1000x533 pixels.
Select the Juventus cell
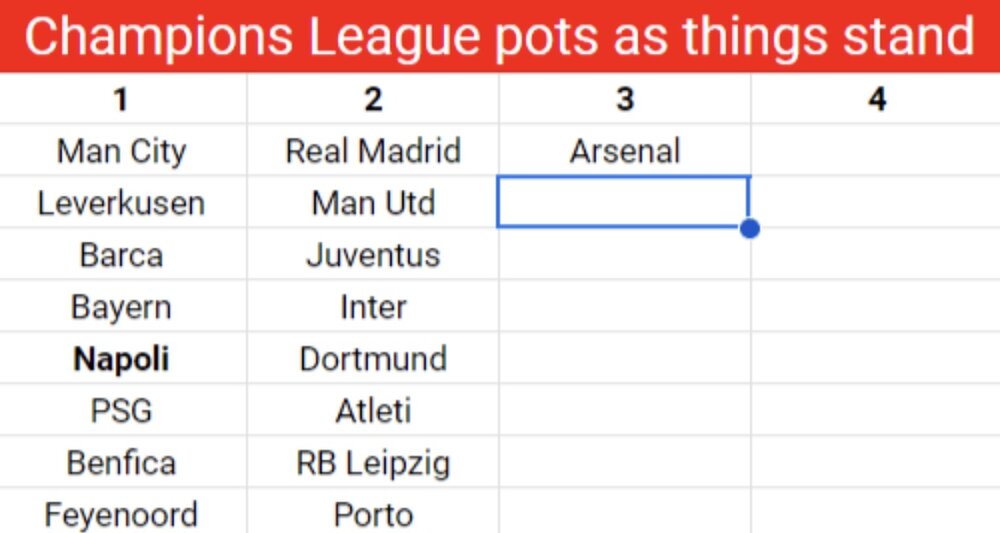[x=373, y=255]
